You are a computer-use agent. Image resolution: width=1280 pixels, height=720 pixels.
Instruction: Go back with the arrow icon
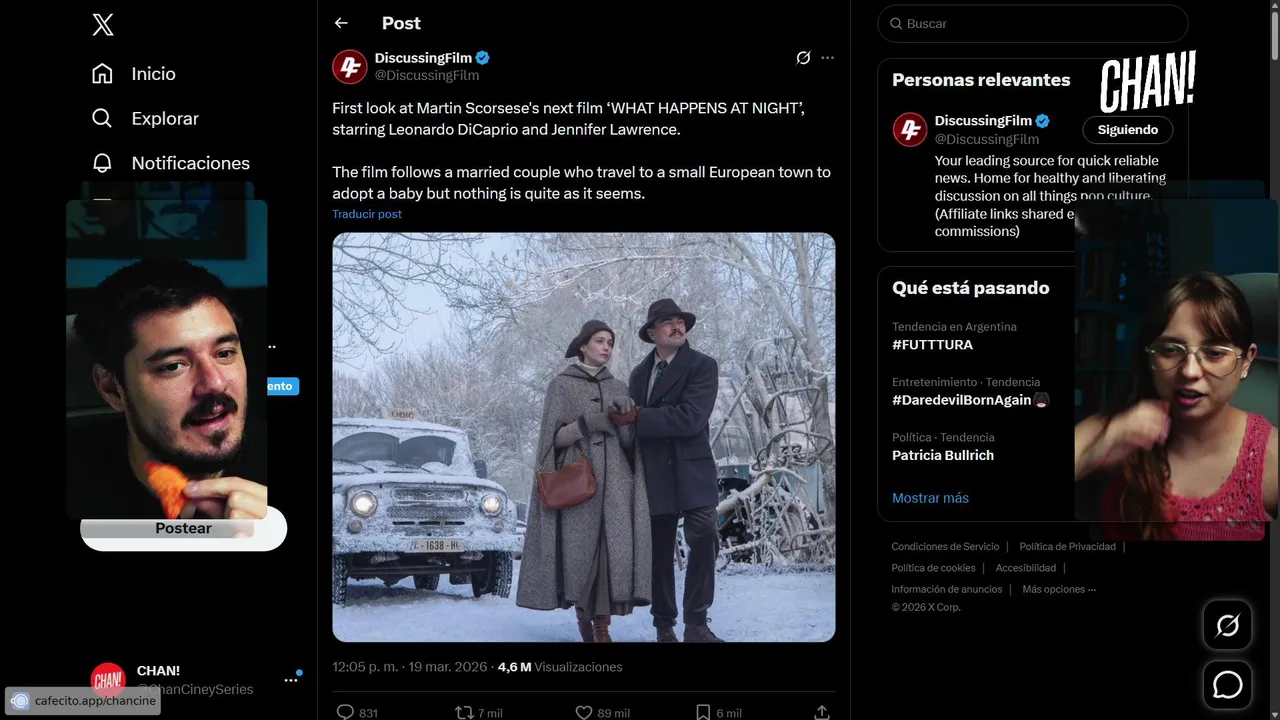[x=341, y=23]
